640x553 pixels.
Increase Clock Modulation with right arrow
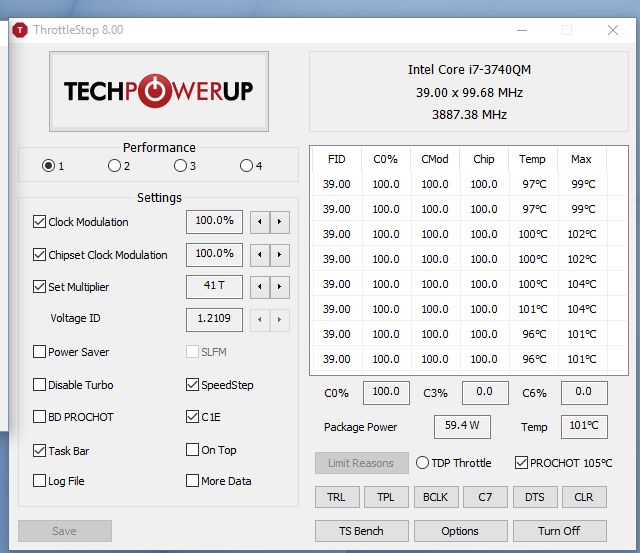pos(280,222)
